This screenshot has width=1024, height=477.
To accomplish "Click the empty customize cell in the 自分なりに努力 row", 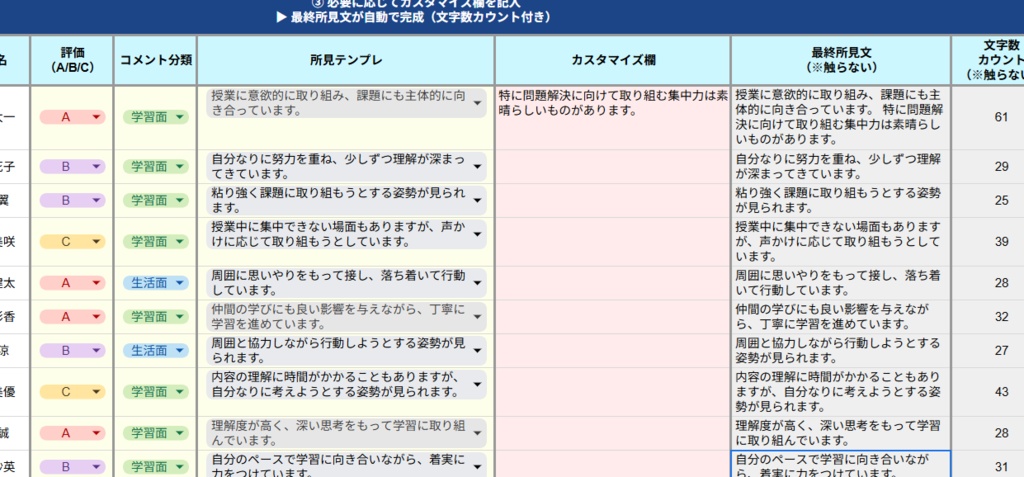I will (613, 167).
